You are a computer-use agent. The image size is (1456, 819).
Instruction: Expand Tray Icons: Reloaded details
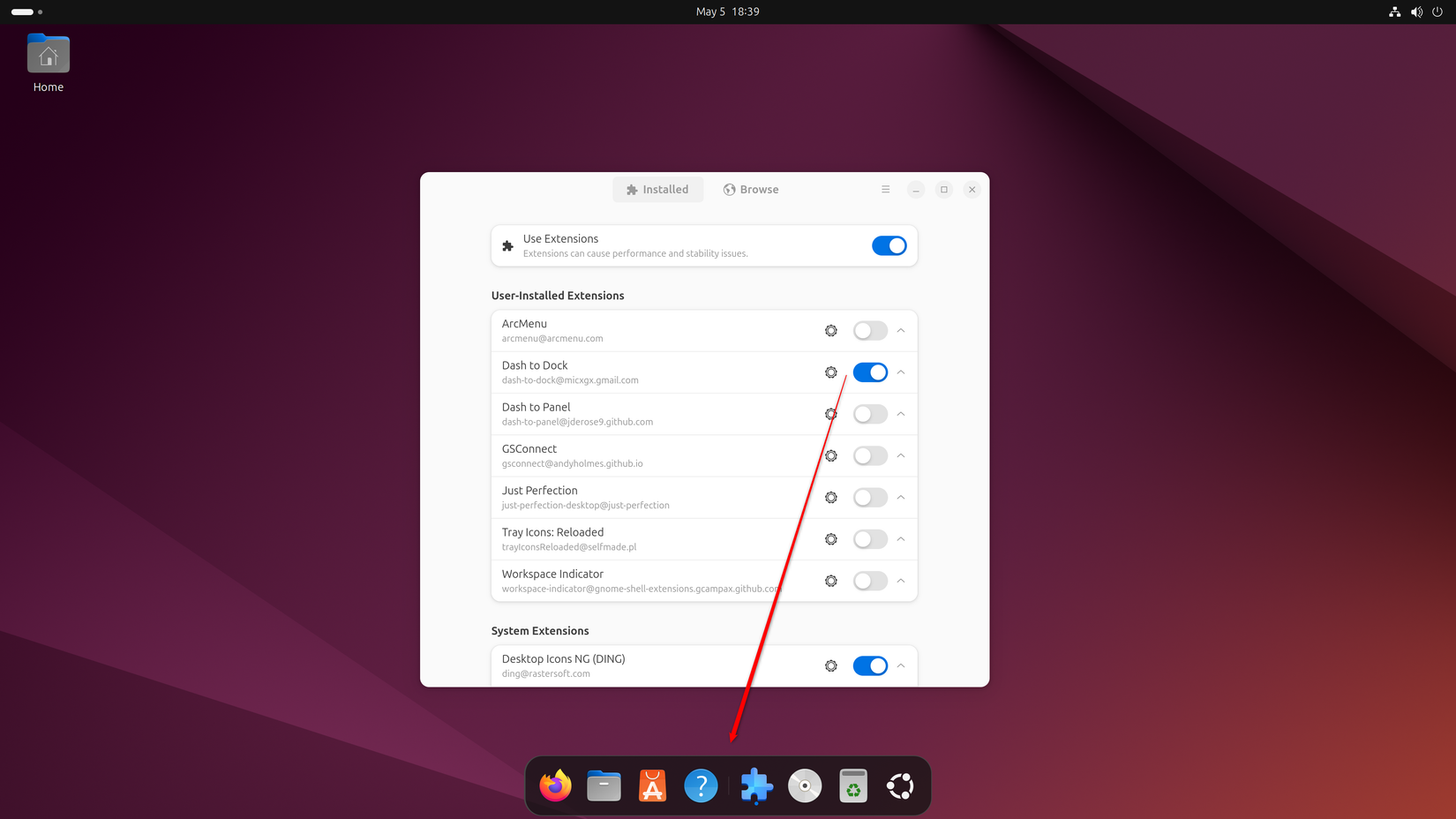tap(901, 538)
